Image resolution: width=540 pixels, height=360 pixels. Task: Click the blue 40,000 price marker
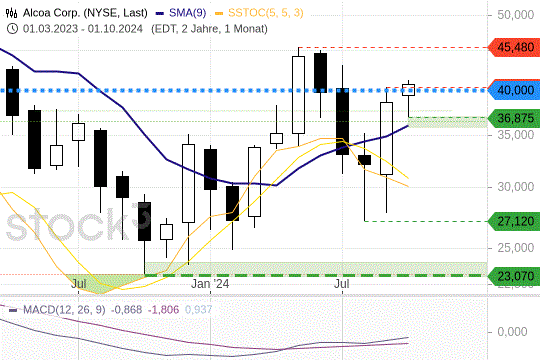(x=515, y=90)
